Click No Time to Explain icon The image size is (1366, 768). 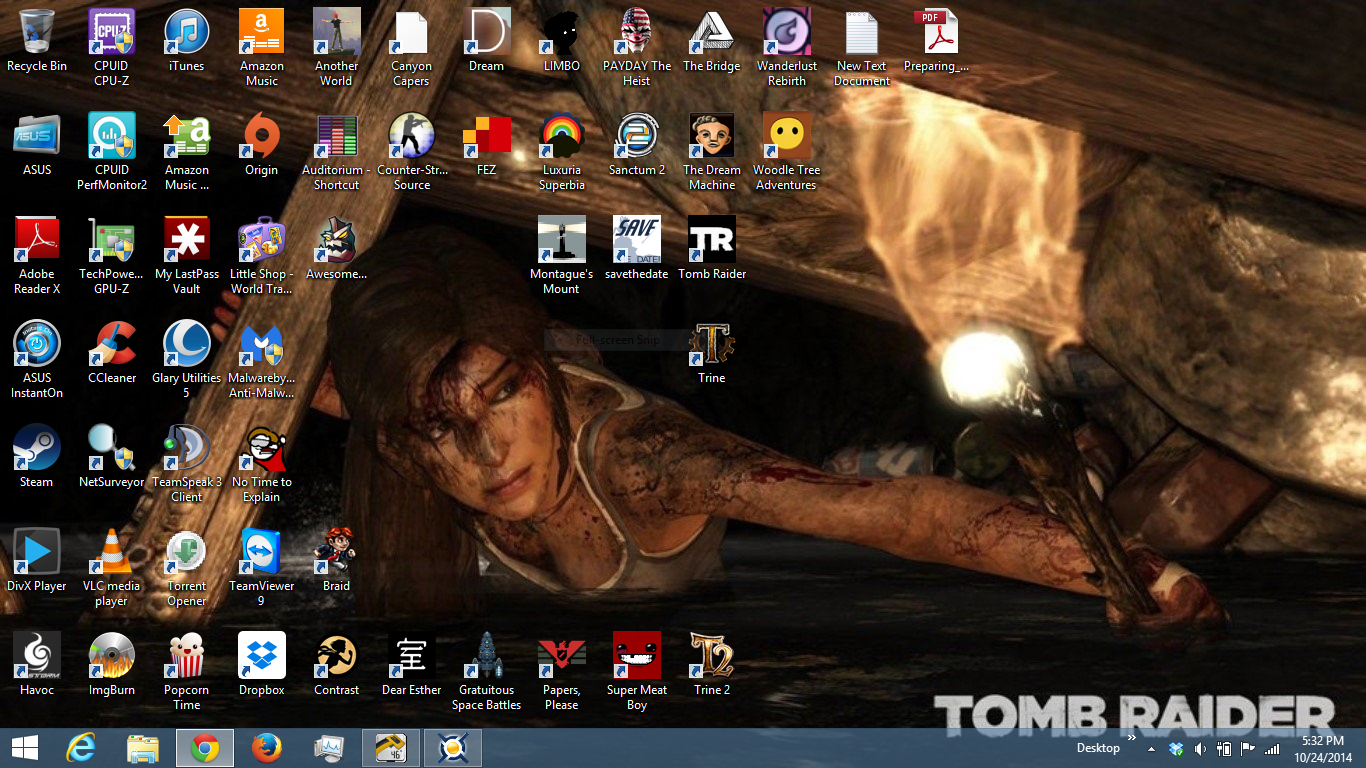pos(262,448)
